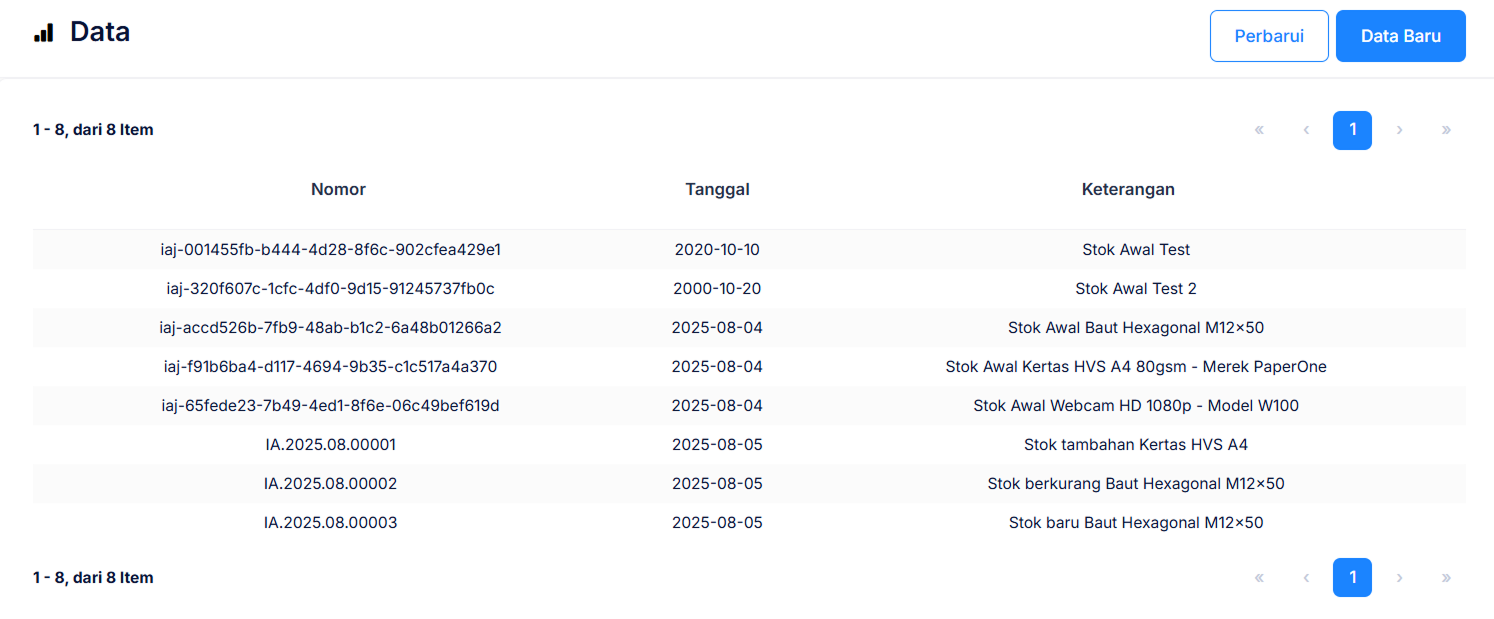1494x619 pixels.
Task: Jump to last page in top pagination
Action: [1446, 130]
